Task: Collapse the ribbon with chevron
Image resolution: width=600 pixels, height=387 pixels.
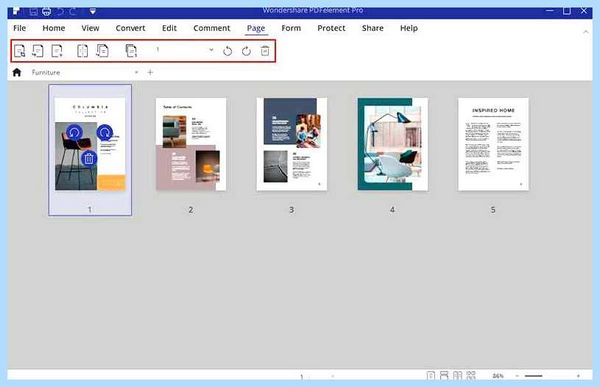Action: pos(586,32)
